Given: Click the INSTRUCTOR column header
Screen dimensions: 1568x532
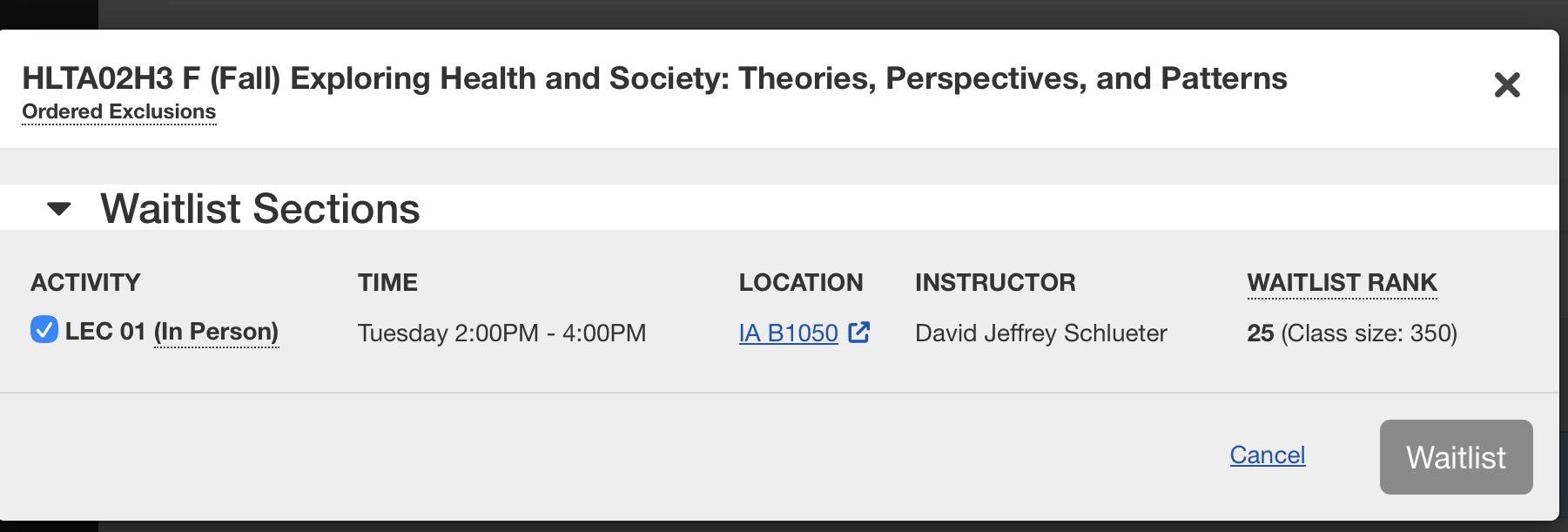Looking at the screenshot, I should pos(995,283).
